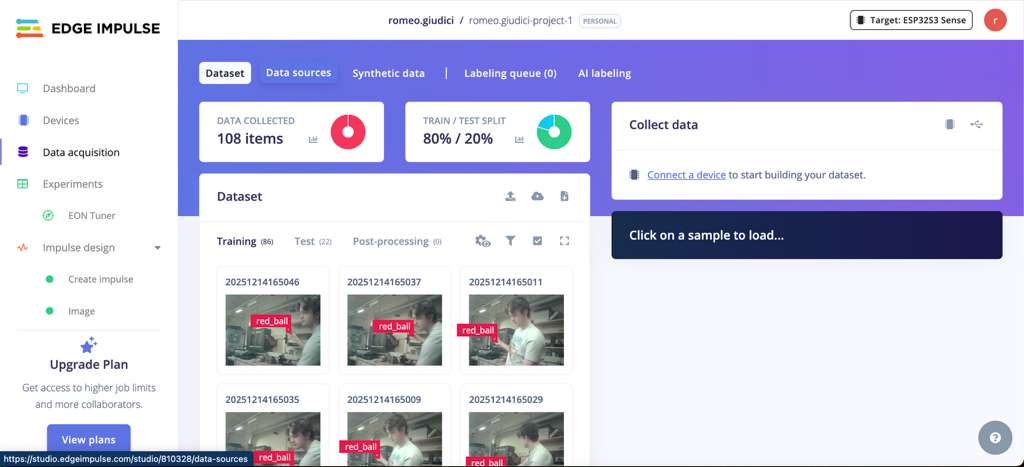
Task: Click the Connect a device link
Action: (686, 175)
